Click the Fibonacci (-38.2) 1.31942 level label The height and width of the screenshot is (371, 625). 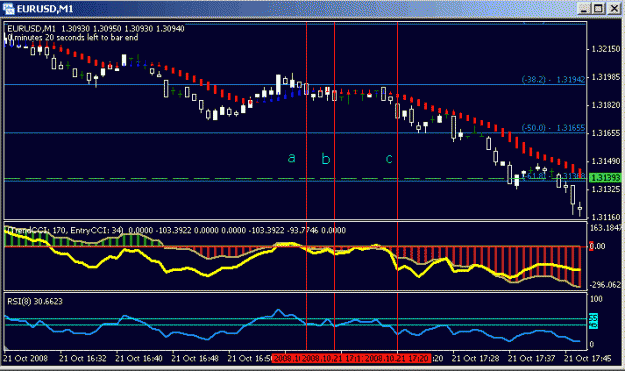point(553,79)
